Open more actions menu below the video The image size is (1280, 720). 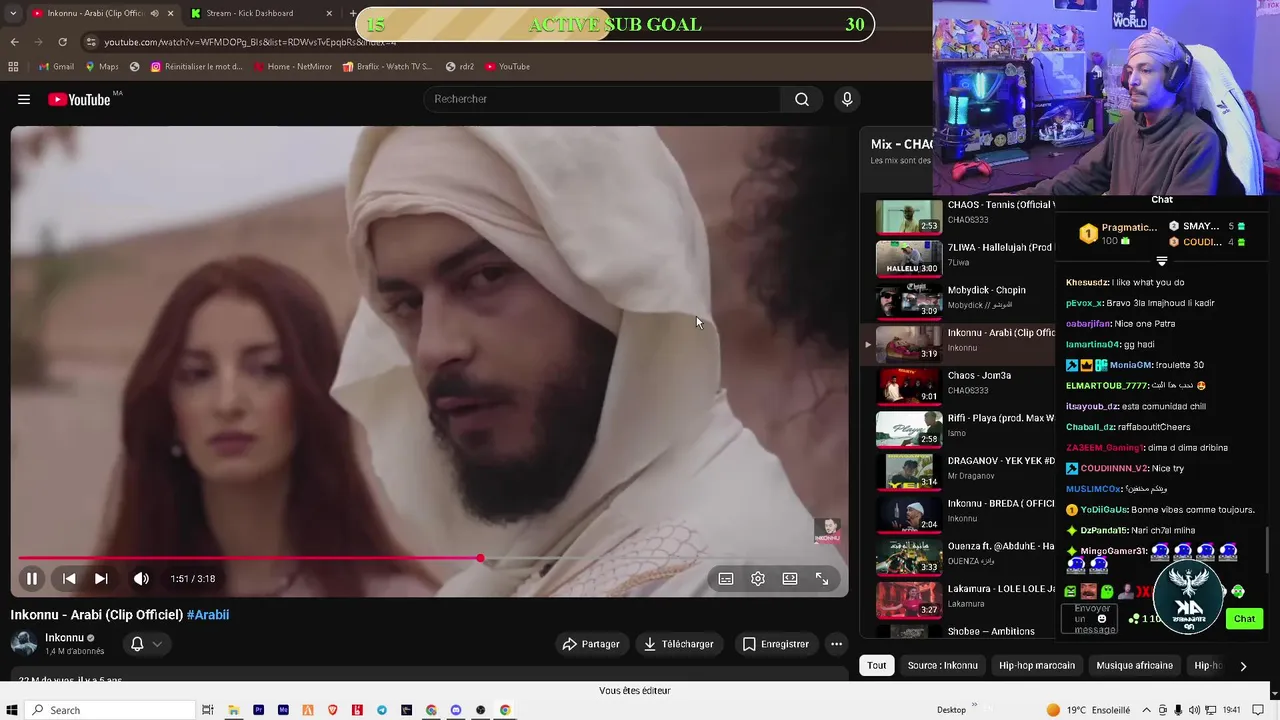pos(837,644)
